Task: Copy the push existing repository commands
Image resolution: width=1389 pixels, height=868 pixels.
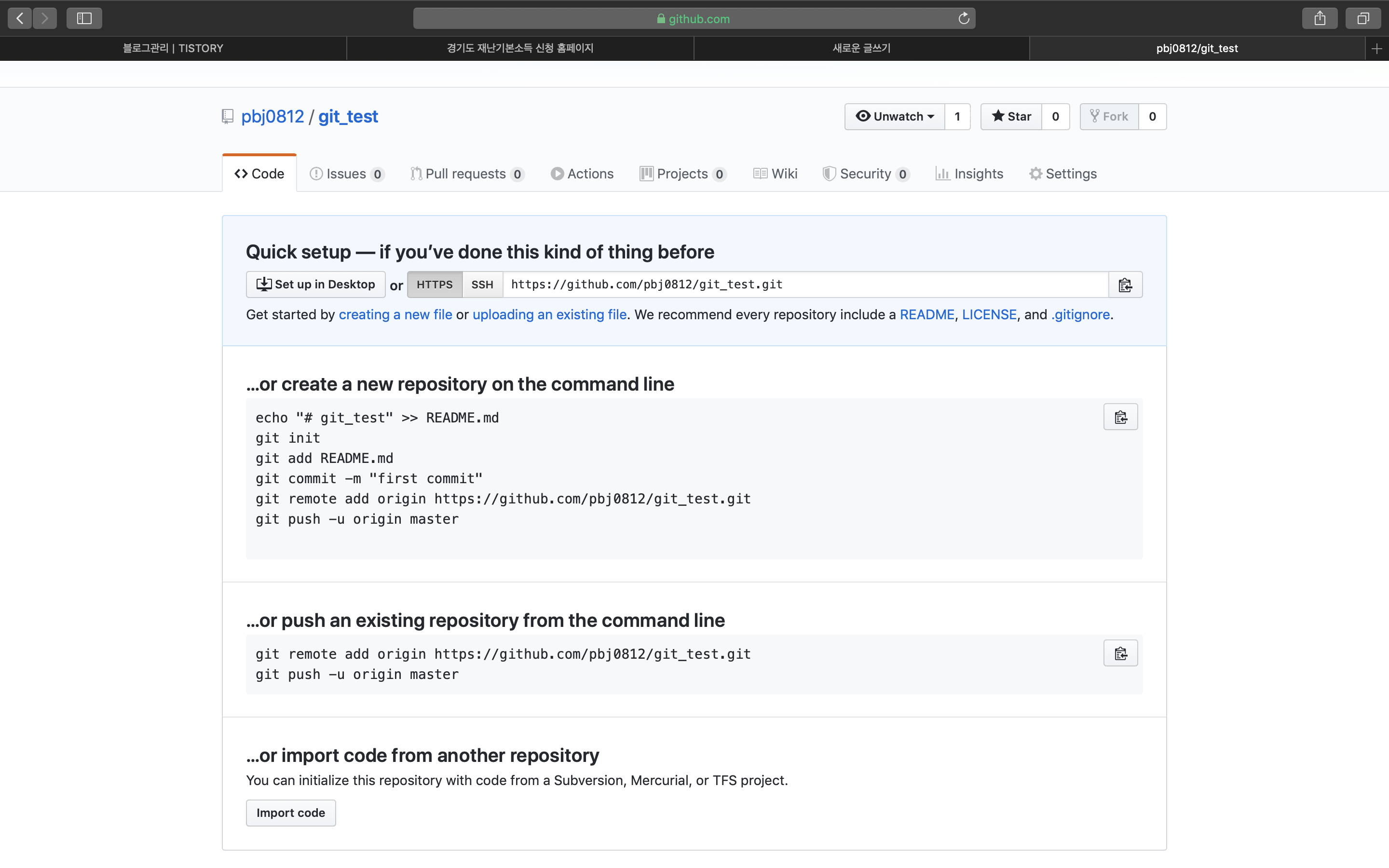Action: pos(1120,653)
